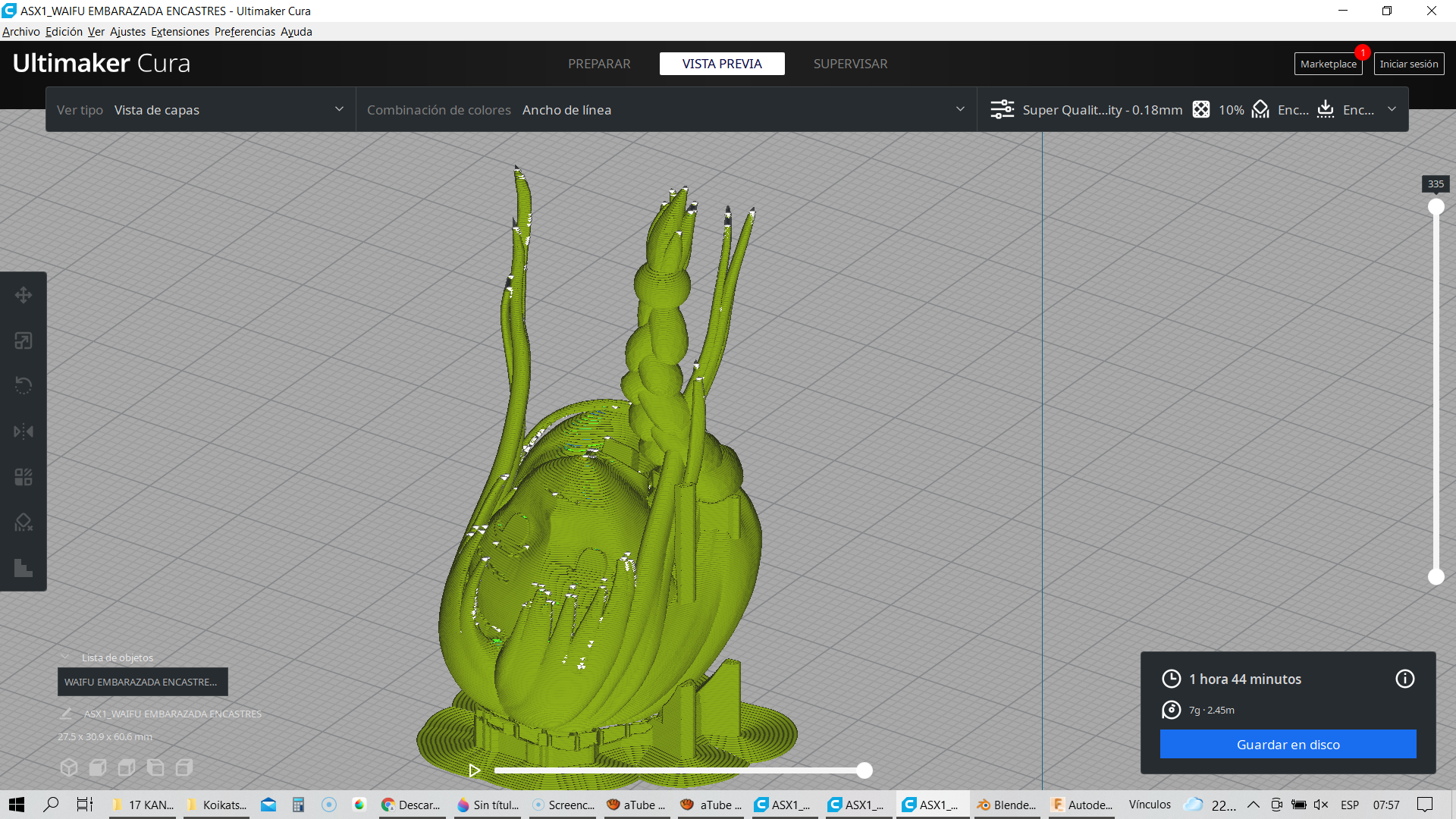This screenshot has height=819, width=1456.
Task: Switch to top view cube icon
Action: click(x=127, y=767)
